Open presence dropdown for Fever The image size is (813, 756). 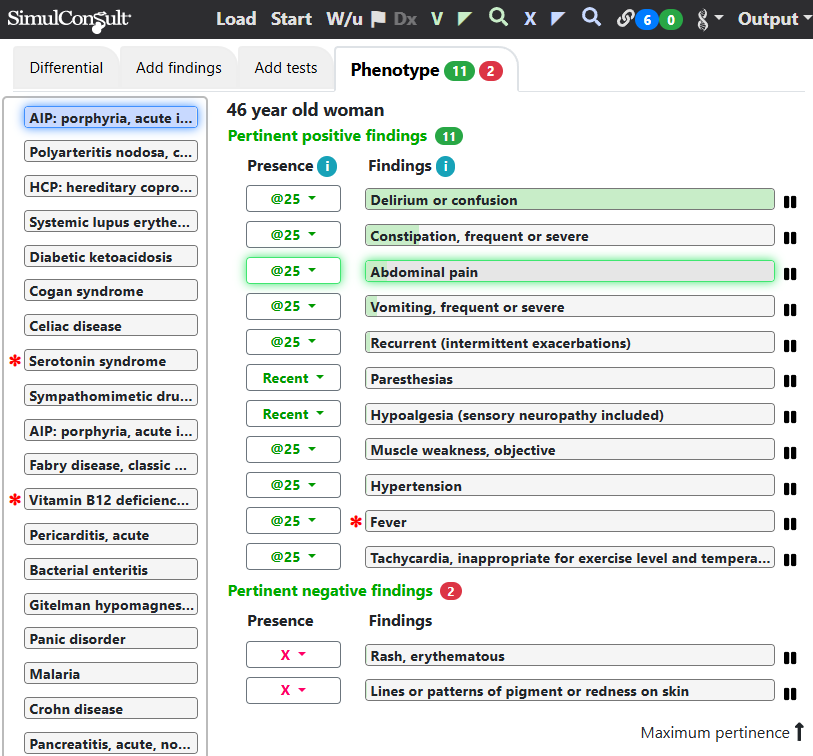pyautogui.click(x=293, y=520)
